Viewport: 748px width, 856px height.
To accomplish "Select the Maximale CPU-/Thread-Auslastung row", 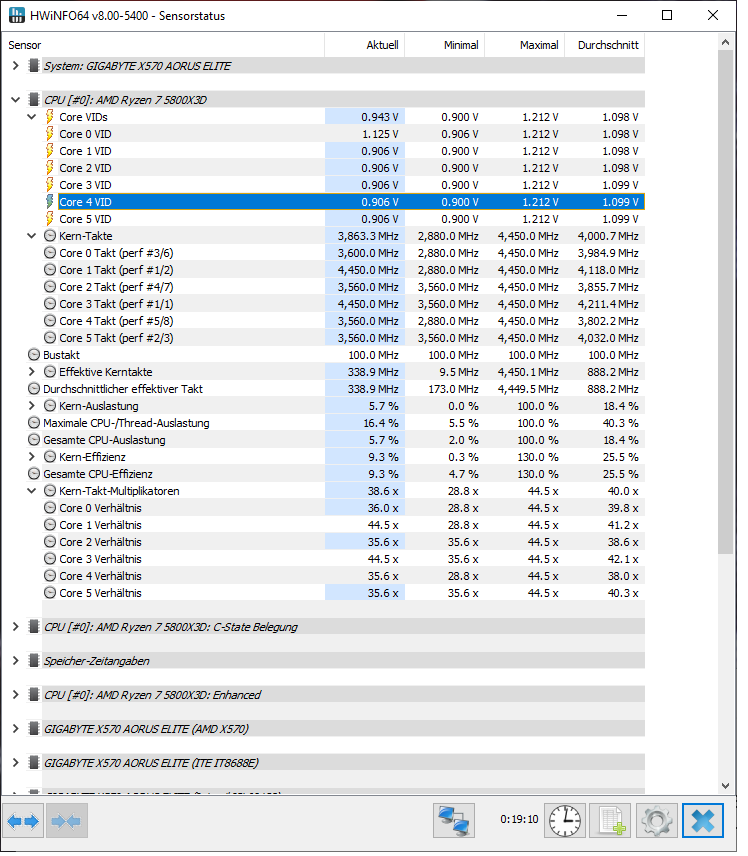I will click(336, 424).
